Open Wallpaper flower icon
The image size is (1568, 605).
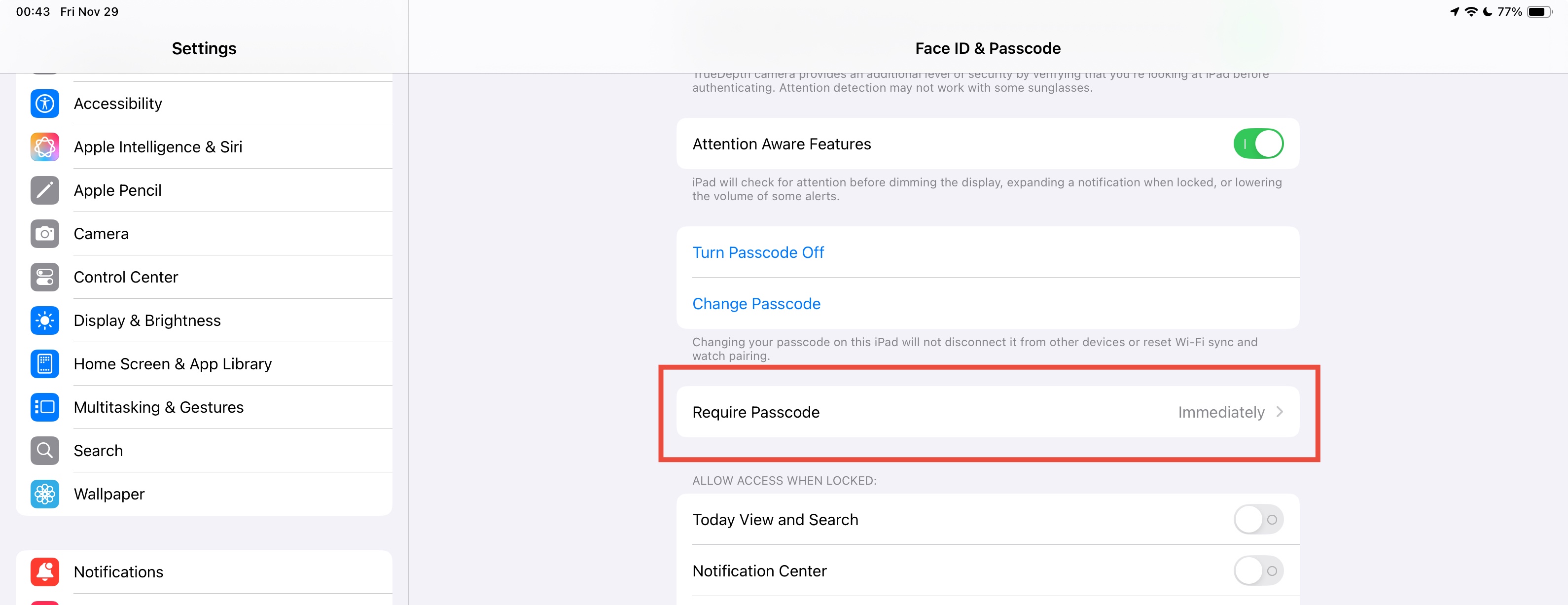[44, 494]
